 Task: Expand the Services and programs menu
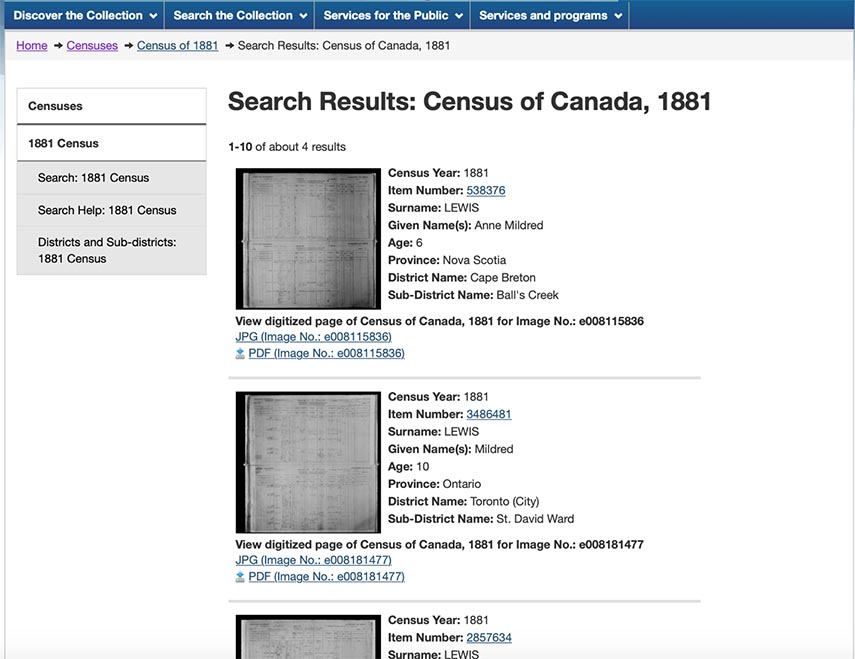pyautogui.click(x=550, y=15)
